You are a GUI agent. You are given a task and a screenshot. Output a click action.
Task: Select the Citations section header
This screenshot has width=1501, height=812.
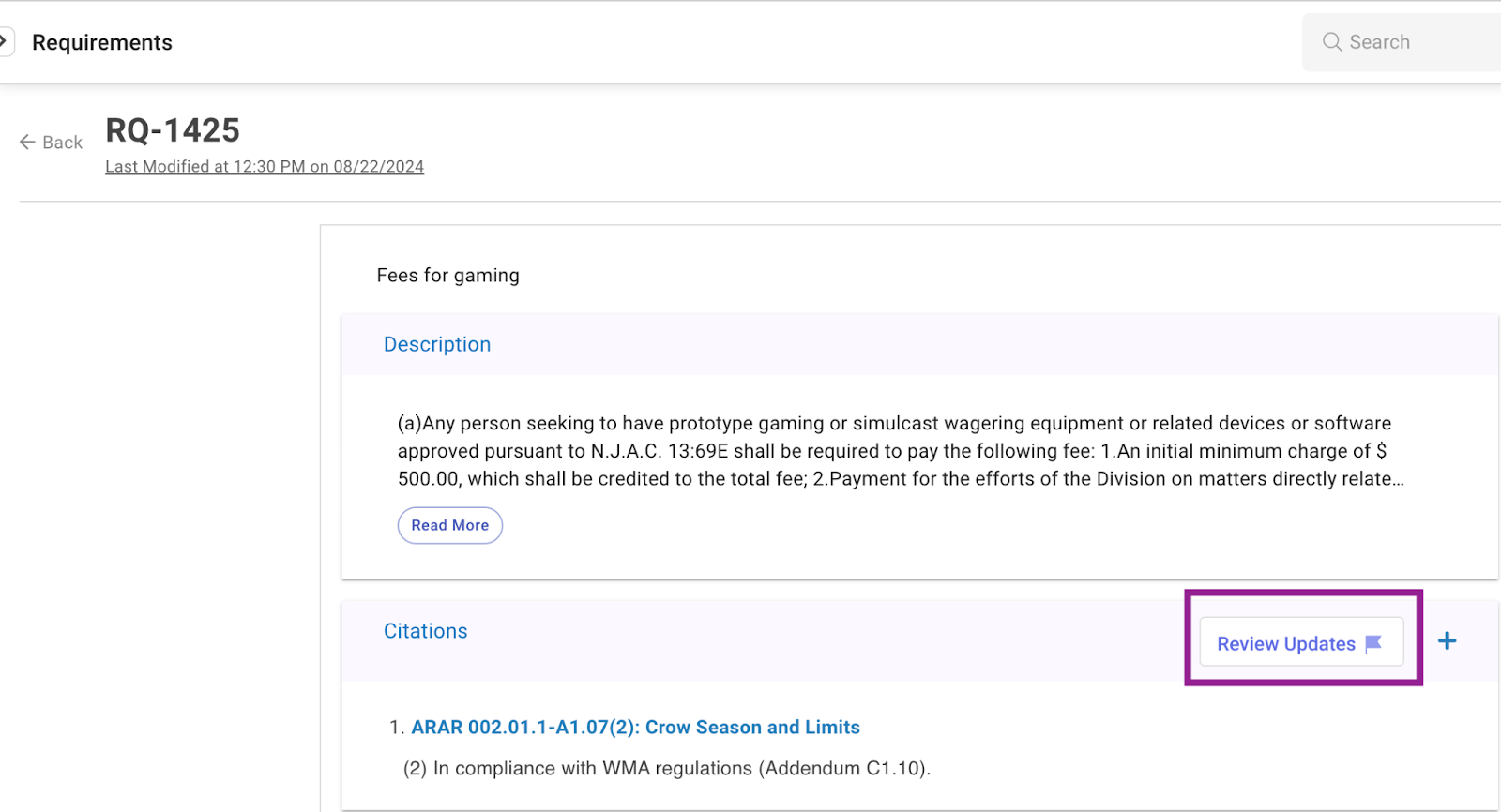425,631
